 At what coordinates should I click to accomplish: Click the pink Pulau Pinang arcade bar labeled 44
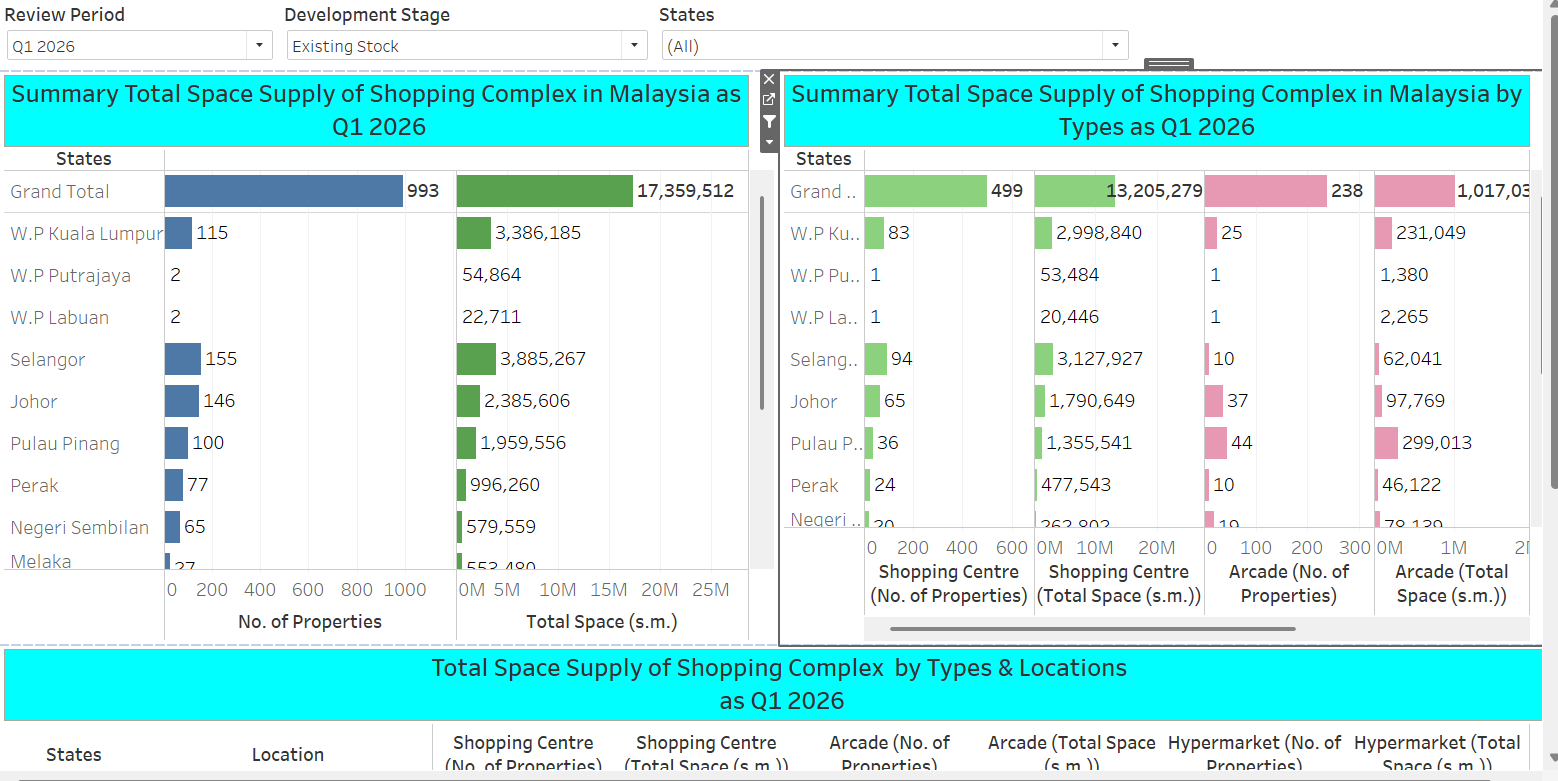pyautogui.click(x=1216, y=443)
